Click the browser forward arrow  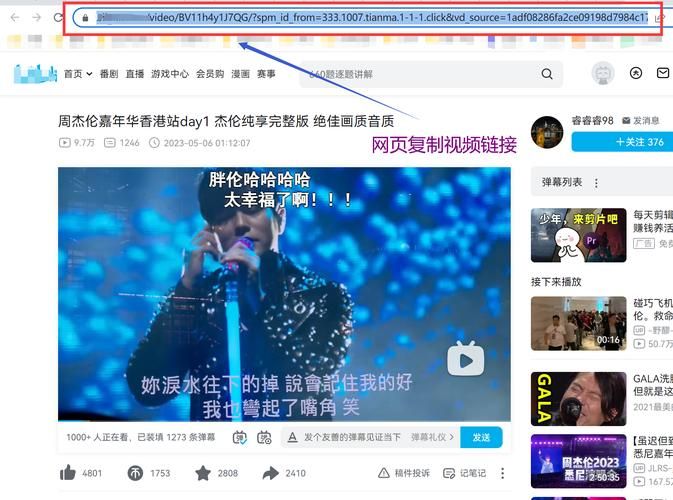pos(37,17)
